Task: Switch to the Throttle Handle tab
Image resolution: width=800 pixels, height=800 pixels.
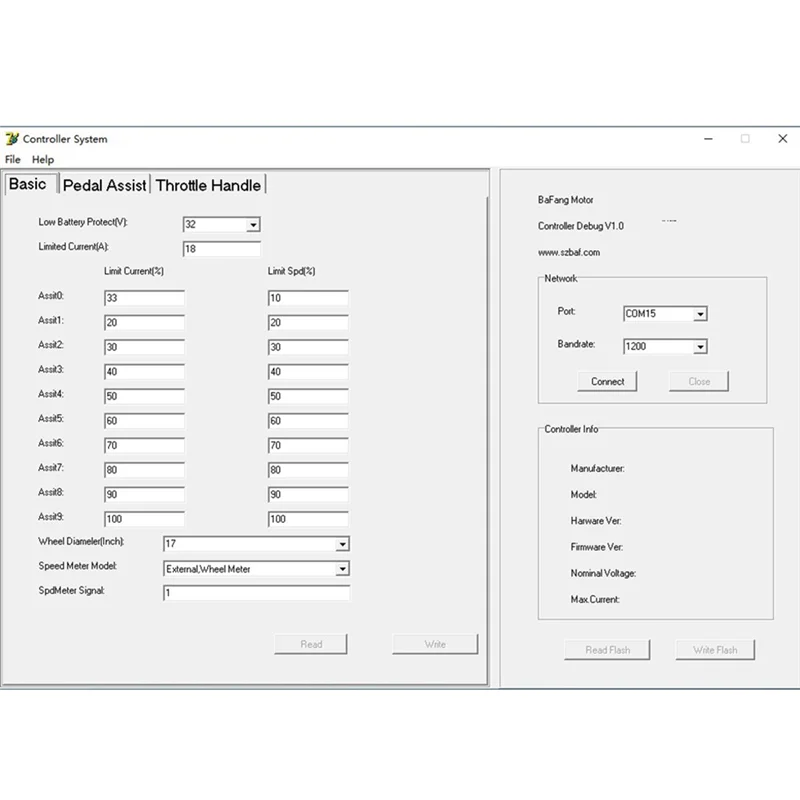Action: [x=208, y=185]
